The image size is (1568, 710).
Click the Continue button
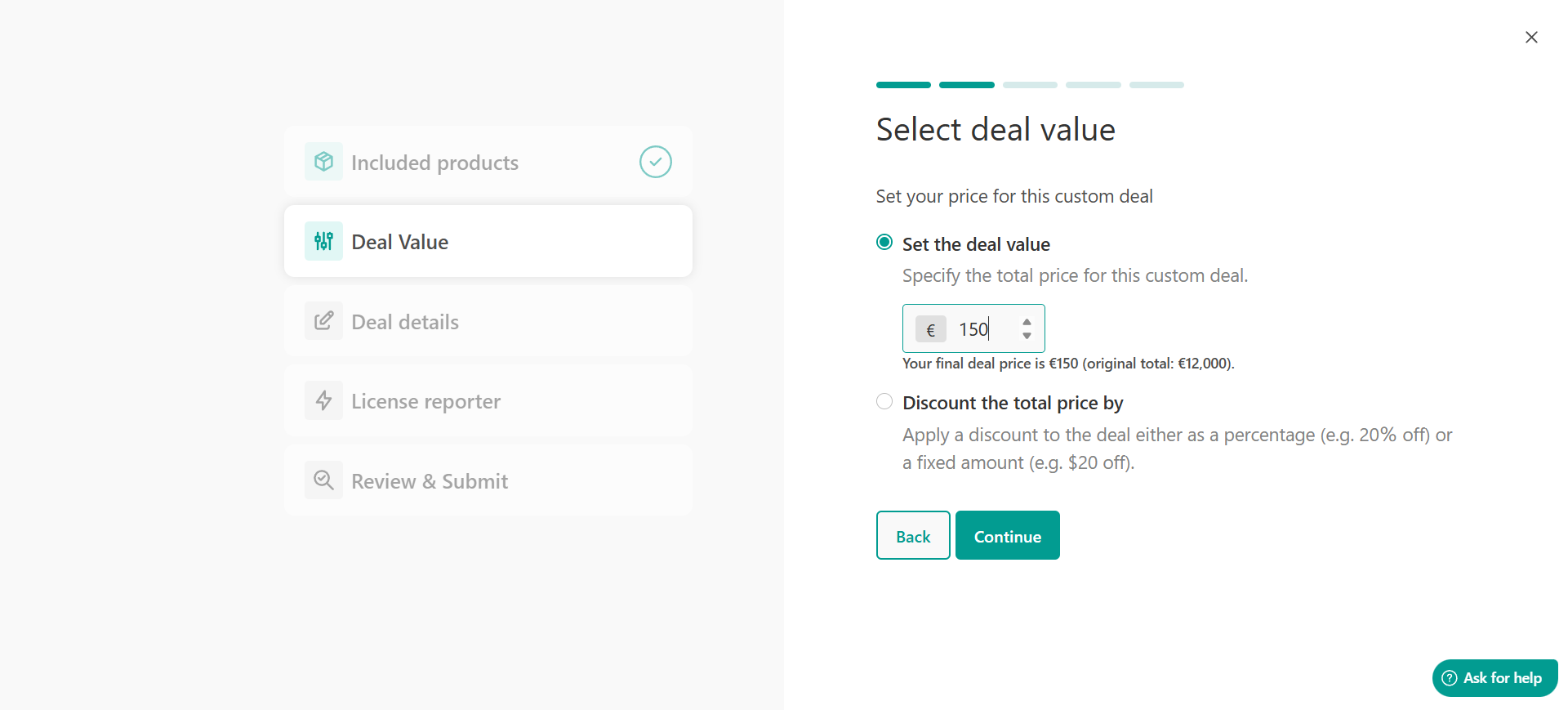tap(1008, 535)
